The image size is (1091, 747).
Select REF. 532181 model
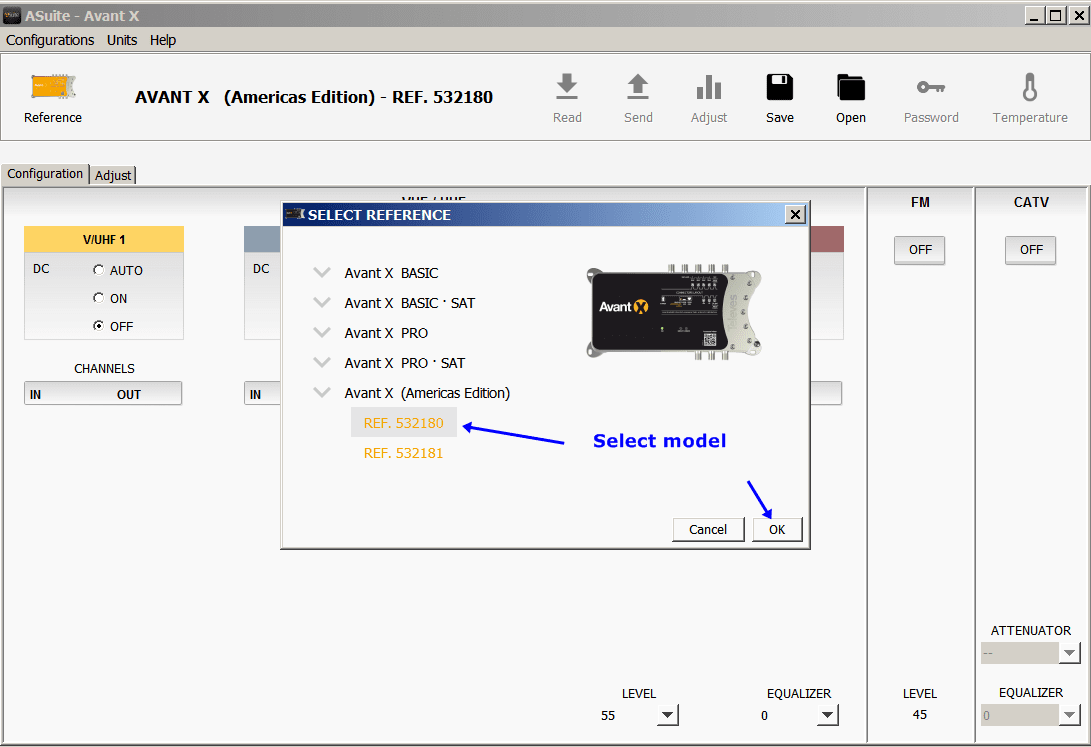click(x=404, y=453)
